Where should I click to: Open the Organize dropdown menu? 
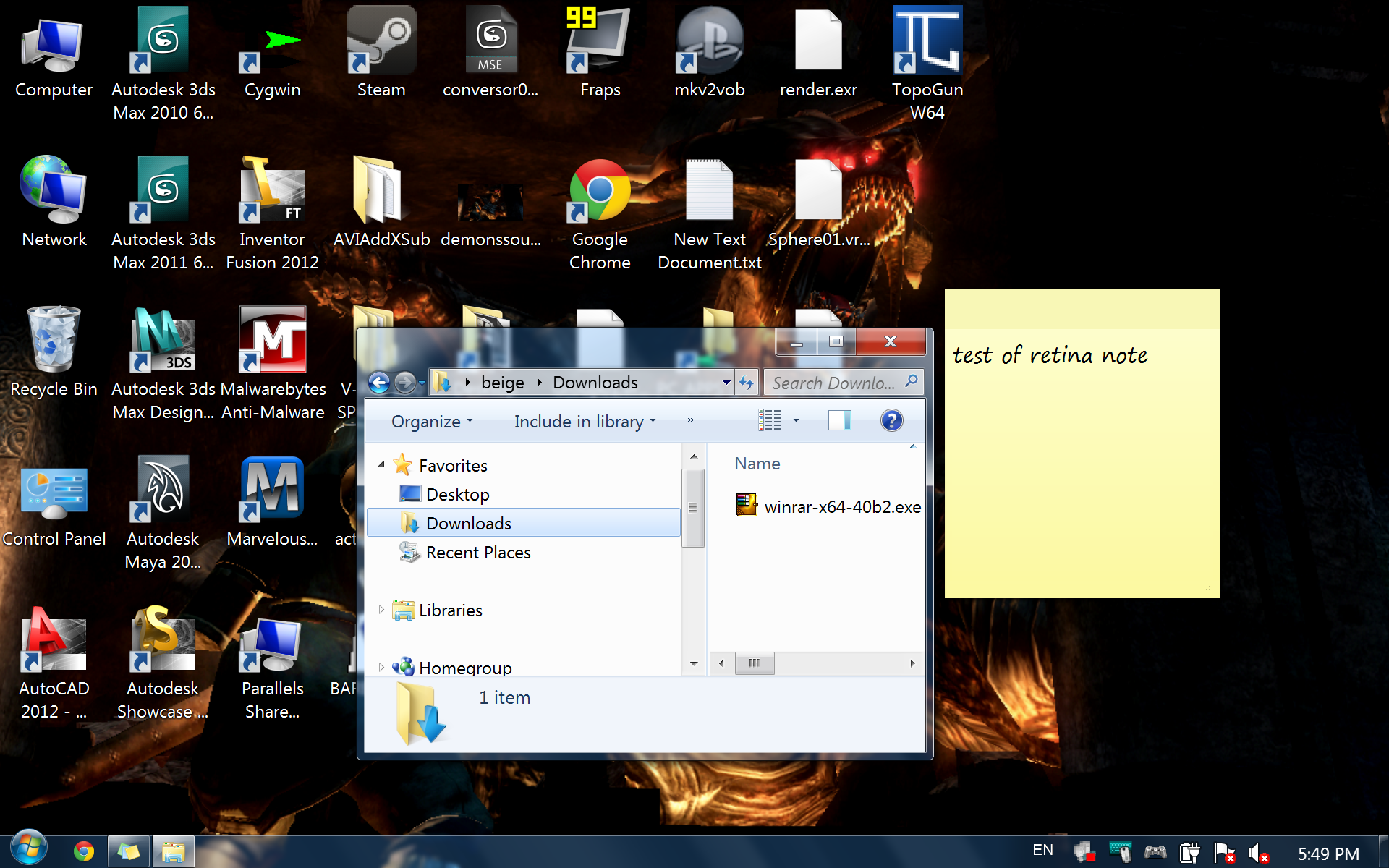(430, 421)
